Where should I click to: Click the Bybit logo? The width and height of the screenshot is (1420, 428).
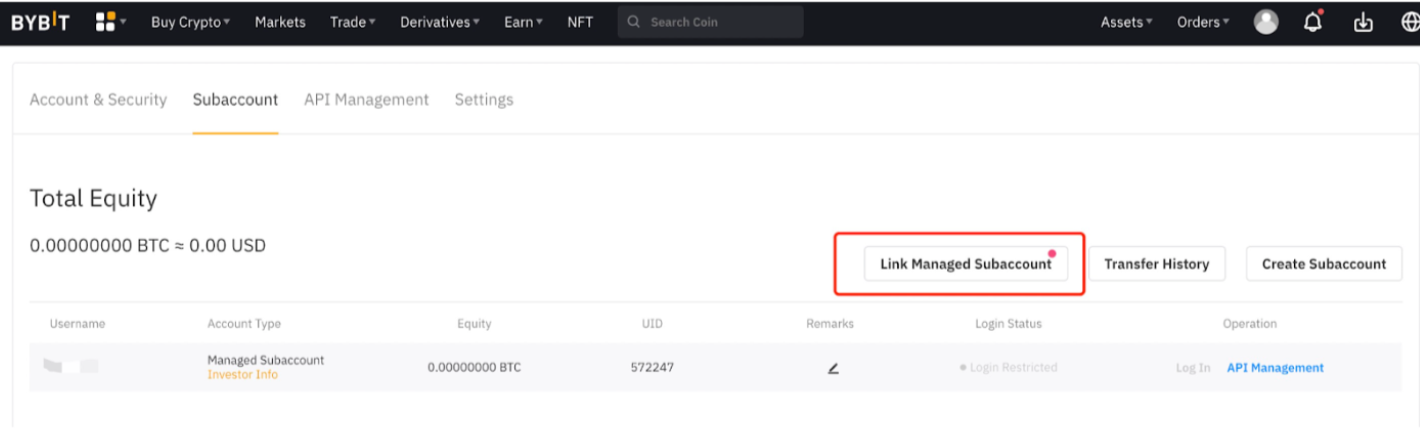pos(40,22)
